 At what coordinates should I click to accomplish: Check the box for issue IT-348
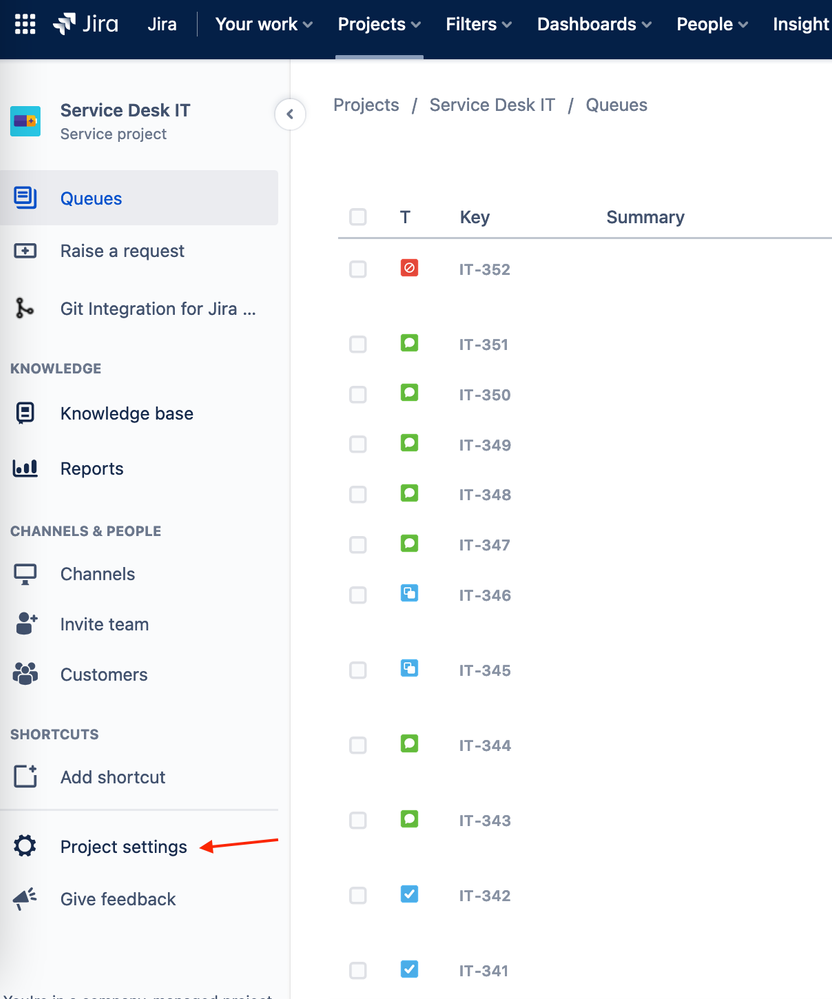(x=358, y=494)
